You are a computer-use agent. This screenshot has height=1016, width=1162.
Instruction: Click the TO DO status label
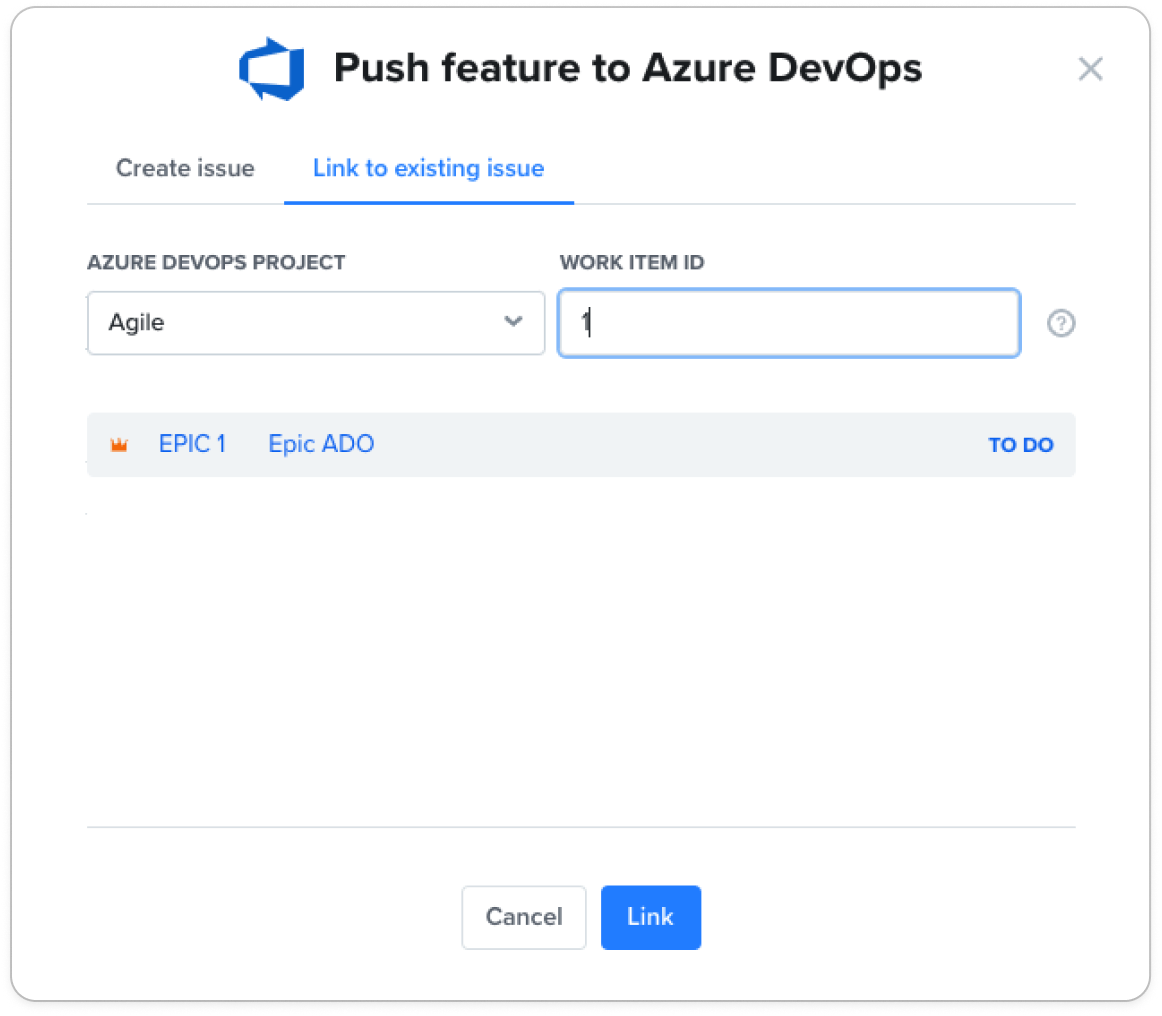[x=1020, y=445]
